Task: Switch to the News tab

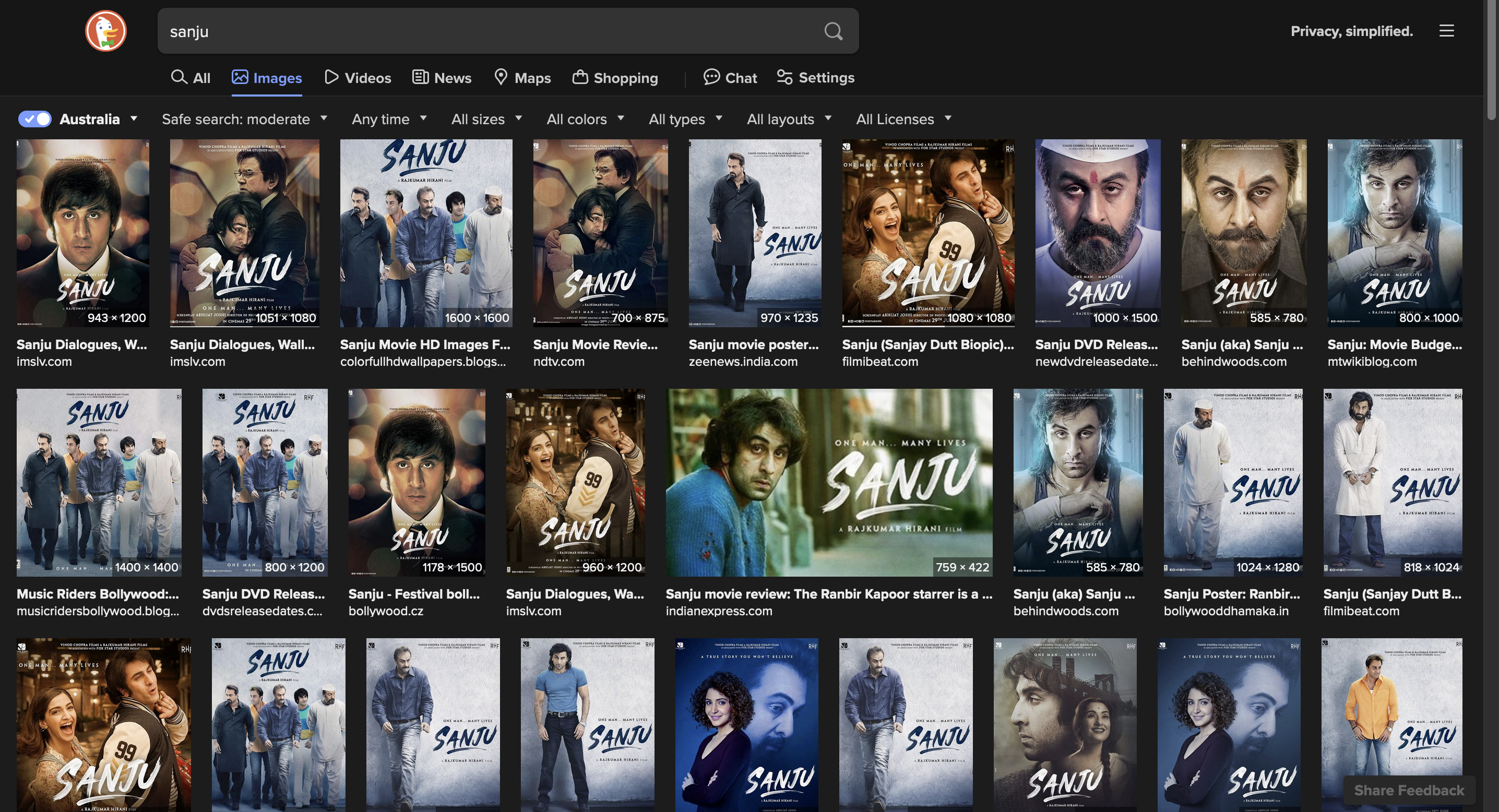Action: 442,77
